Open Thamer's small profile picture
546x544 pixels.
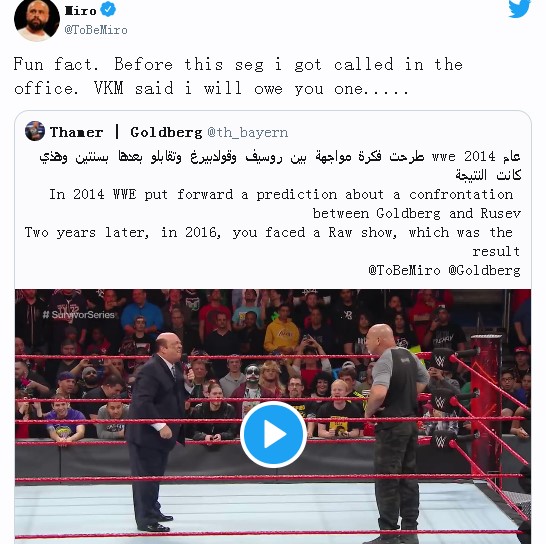pyautogui.click(x=35, y=131)
